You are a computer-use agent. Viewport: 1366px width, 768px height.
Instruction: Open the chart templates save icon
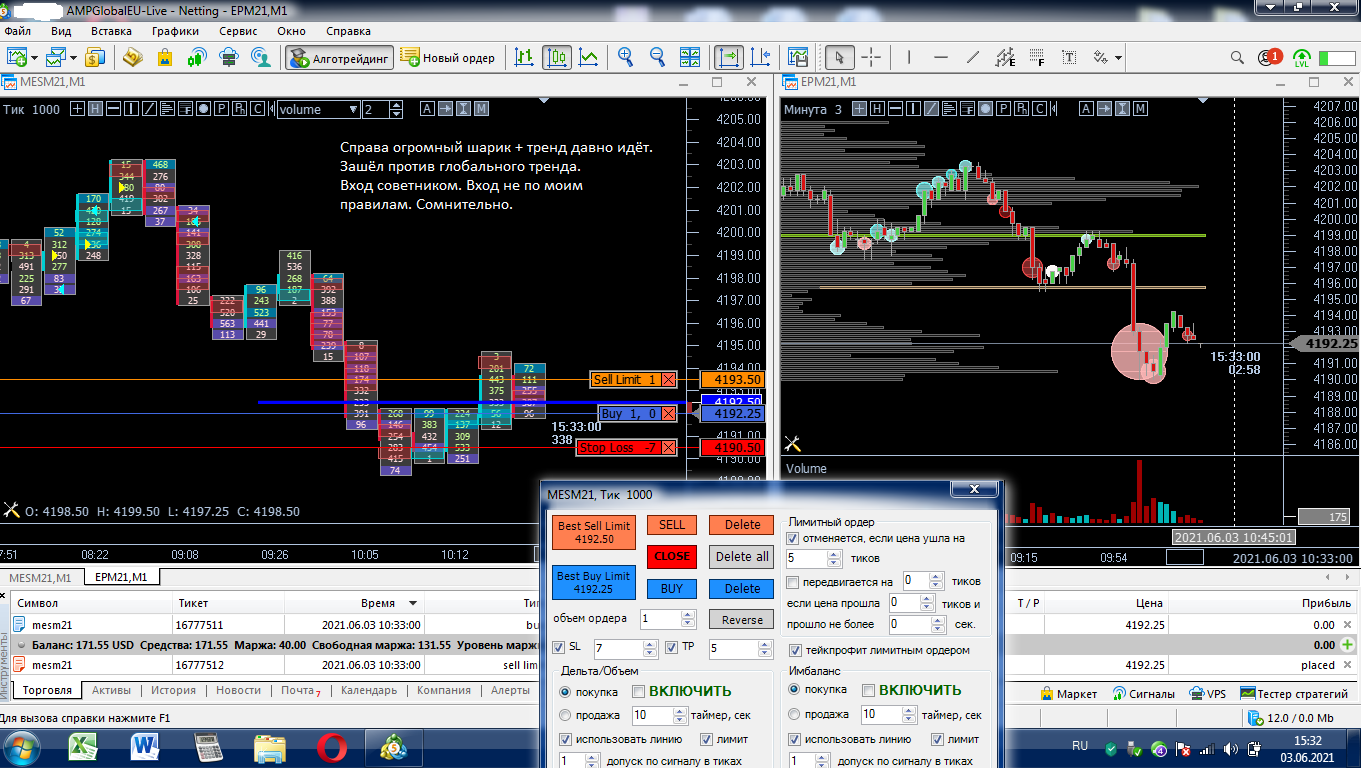[x=797, y=57]
